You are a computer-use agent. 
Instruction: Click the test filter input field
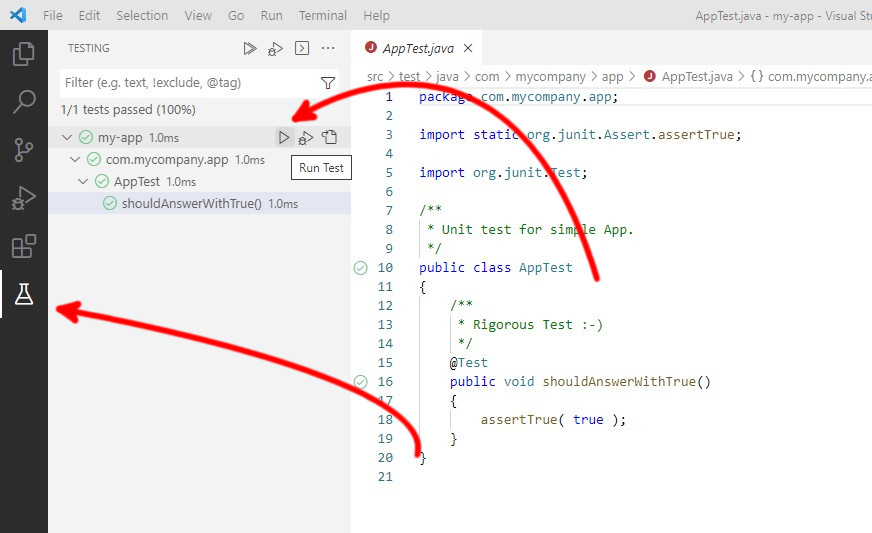[x=185, y=83]
